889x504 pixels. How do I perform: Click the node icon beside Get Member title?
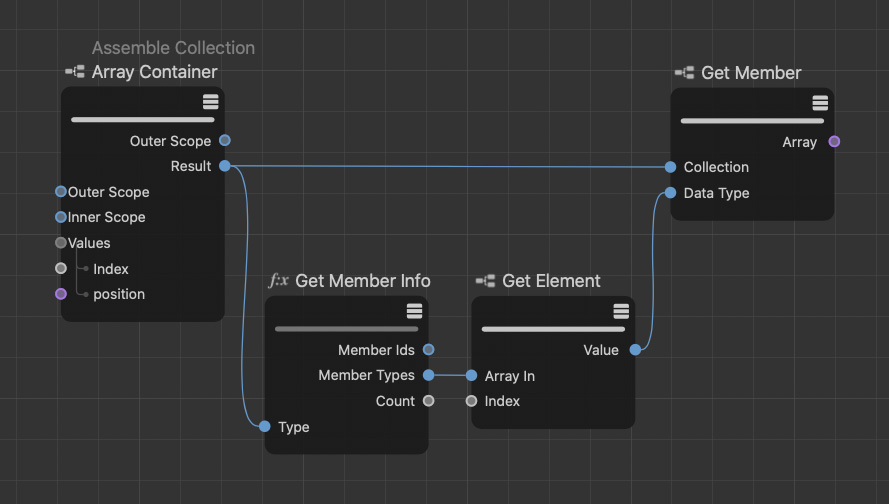[684, 73]
